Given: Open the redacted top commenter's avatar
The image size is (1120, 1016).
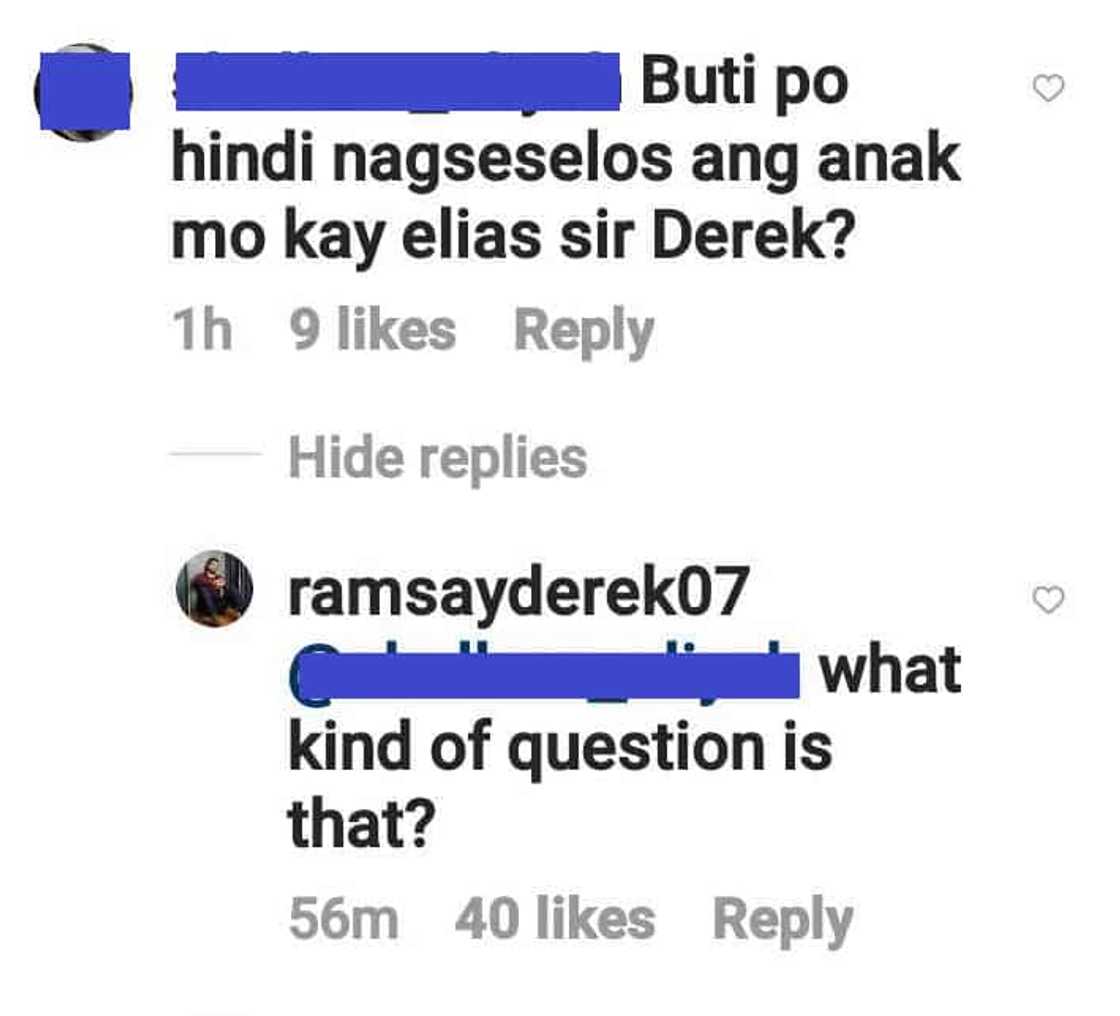Looking at the screenshot, I should pos(84,92).
